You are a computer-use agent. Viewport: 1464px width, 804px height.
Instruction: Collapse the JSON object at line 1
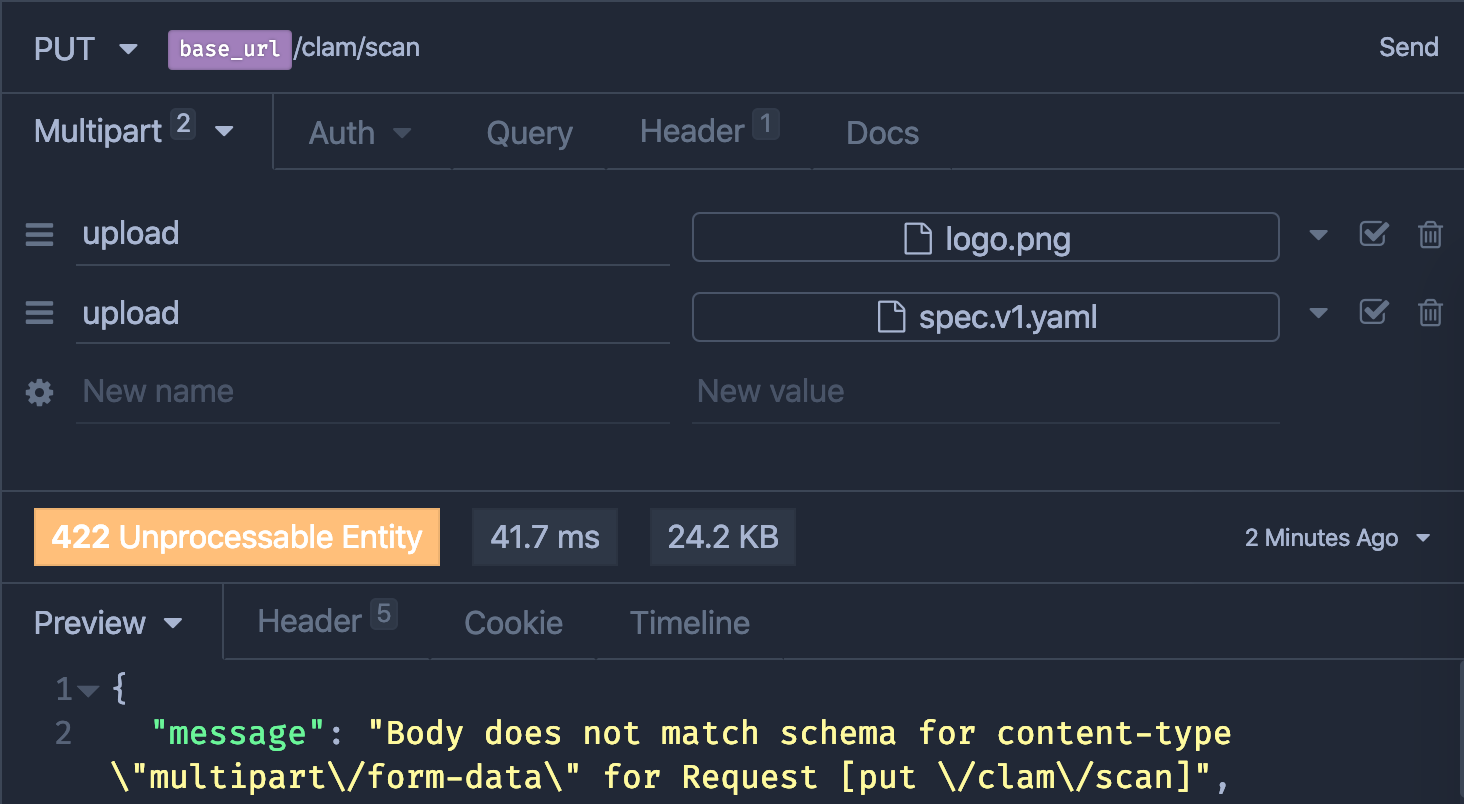(89, 691)
